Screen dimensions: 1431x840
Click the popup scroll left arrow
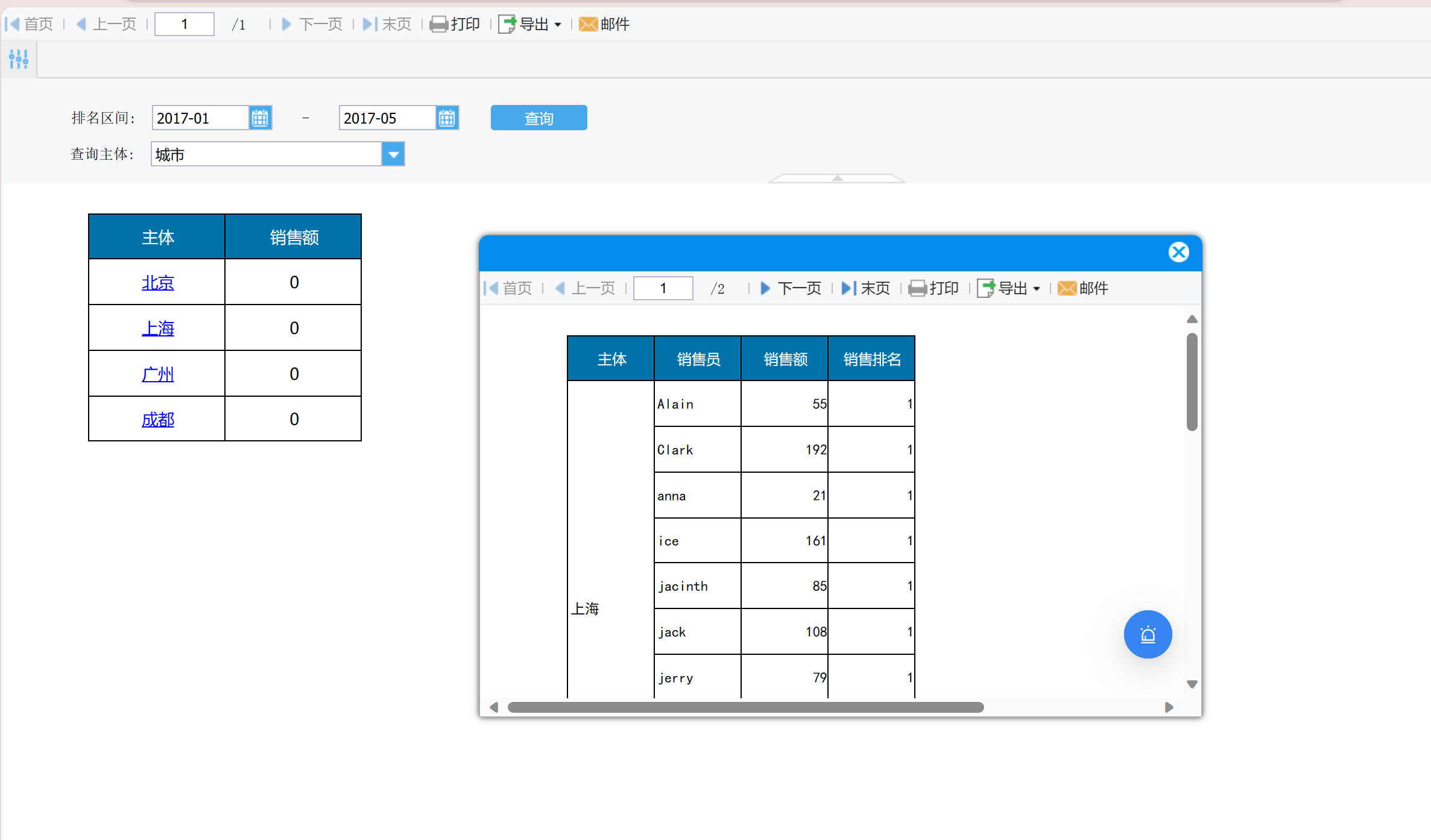tap(494, 707)
